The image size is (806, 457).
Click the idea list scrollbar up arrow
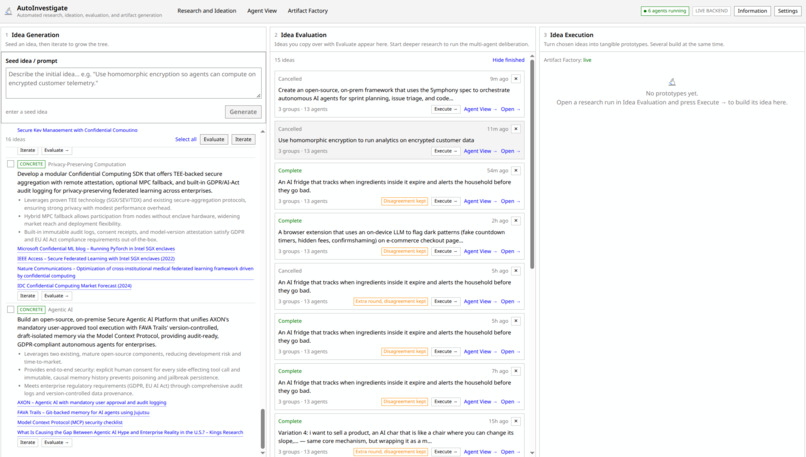pyautogui.click(x=263, y=132)
